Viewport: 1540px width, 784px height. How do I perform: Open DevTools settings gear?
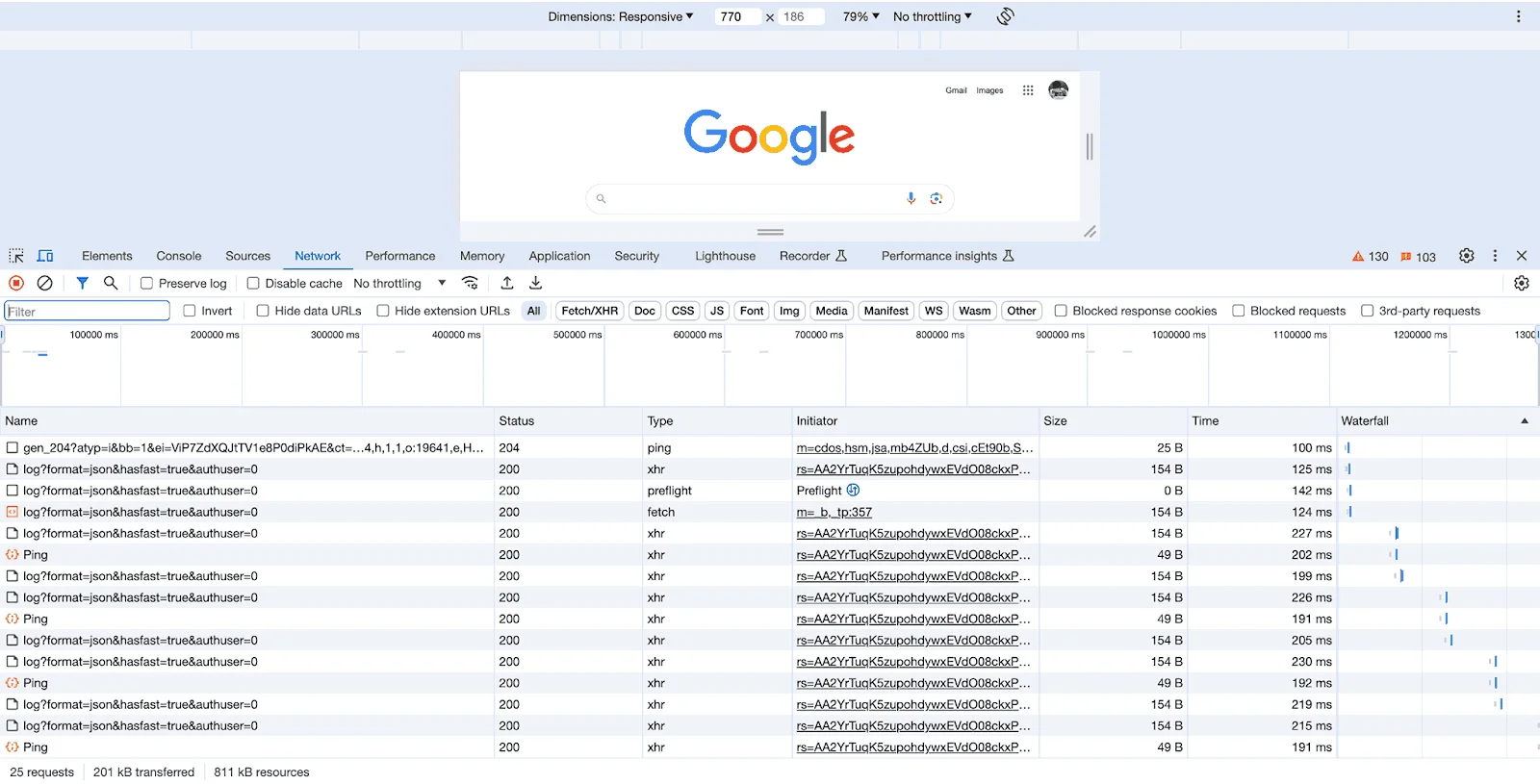1466,256
